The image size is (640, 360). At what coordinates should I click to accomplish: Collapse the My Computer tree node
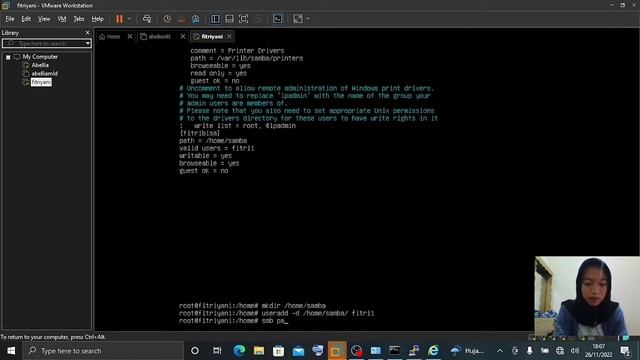pos(8,57)
